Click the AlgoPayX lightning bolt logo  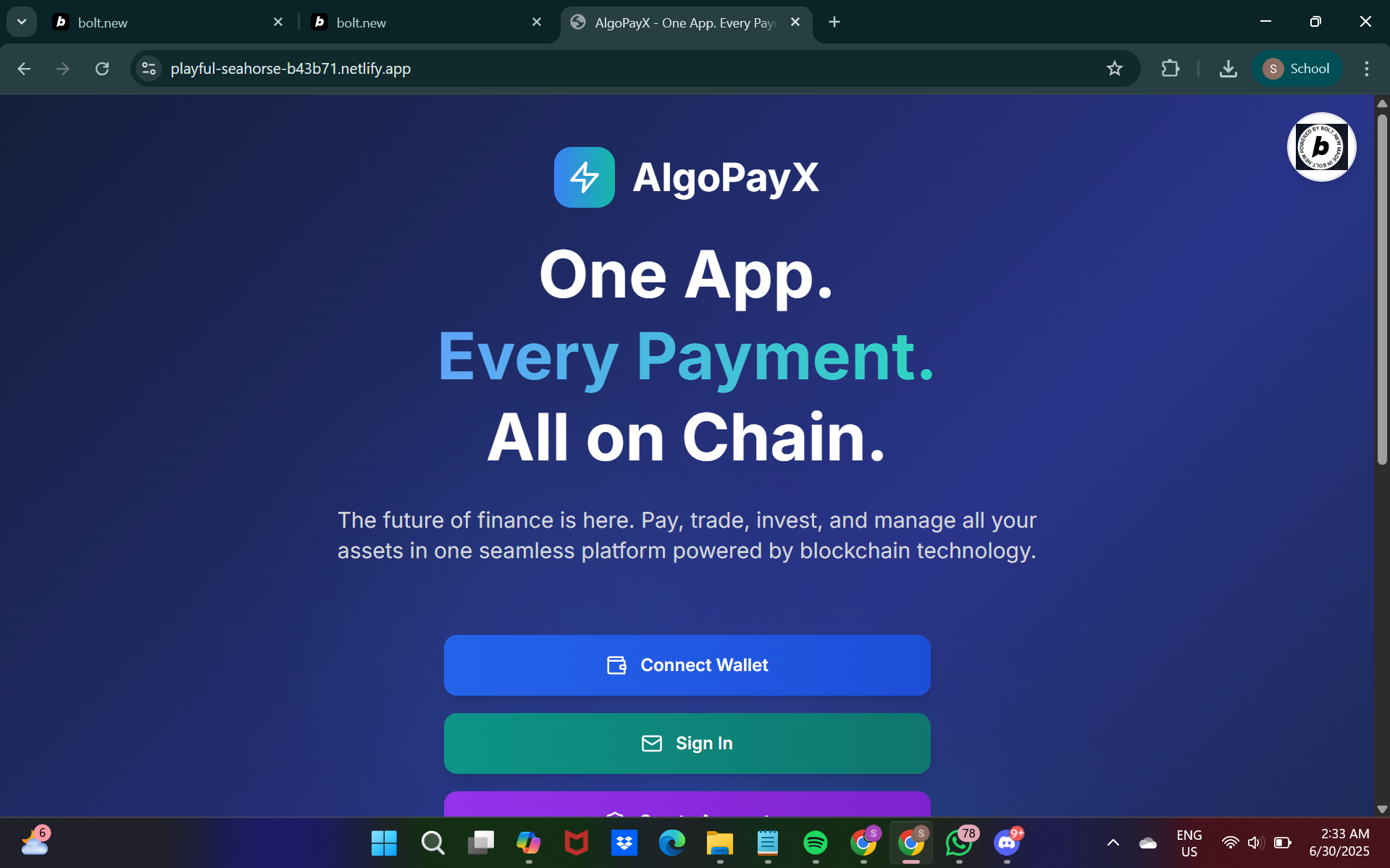[584, 177]
